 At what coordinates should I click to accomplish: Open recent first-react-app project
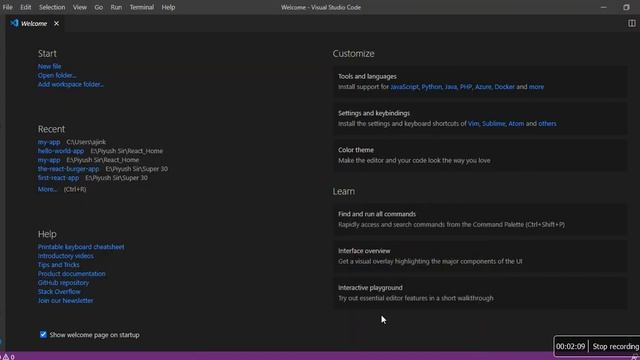(58, 178)
